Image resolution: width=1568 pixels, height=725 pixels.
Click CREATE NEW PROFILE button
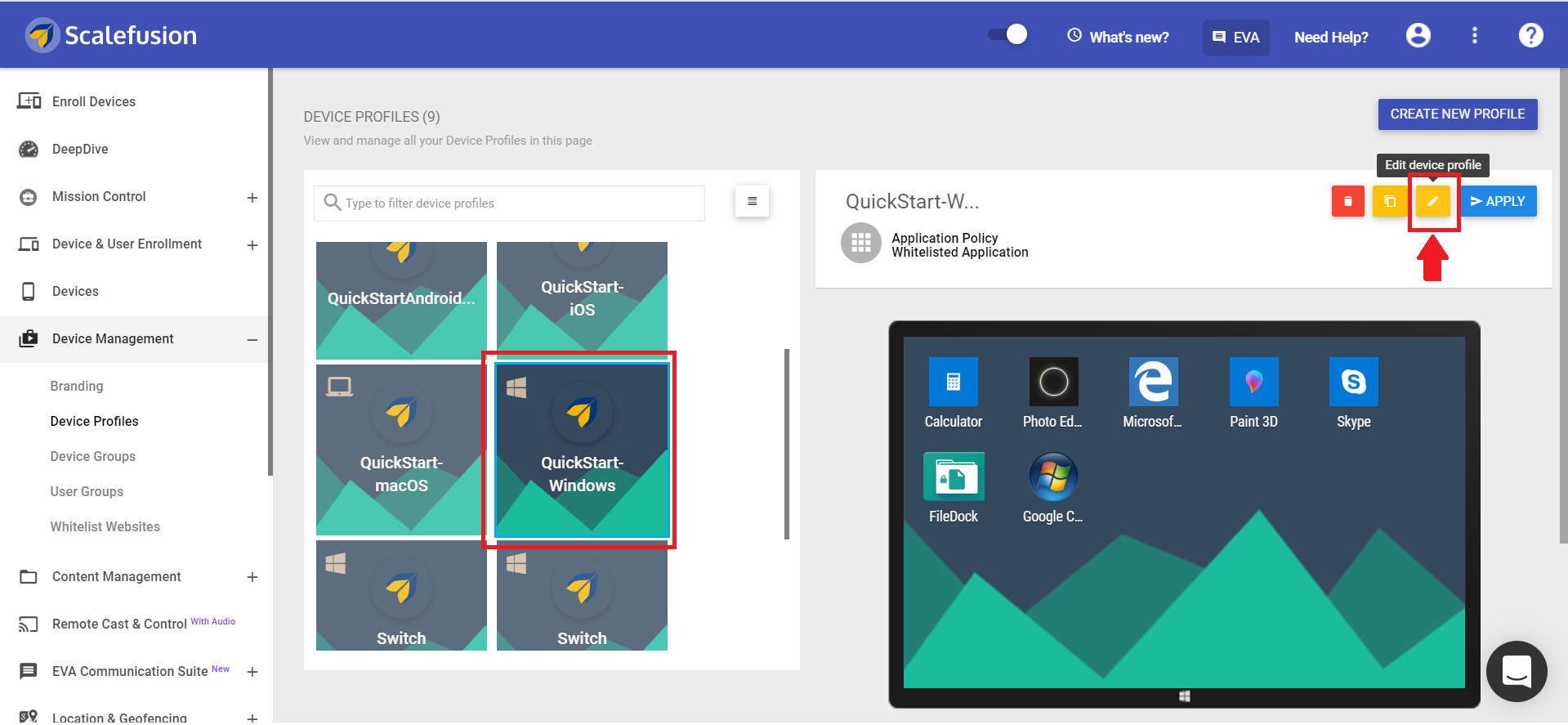pos(1458,114)
